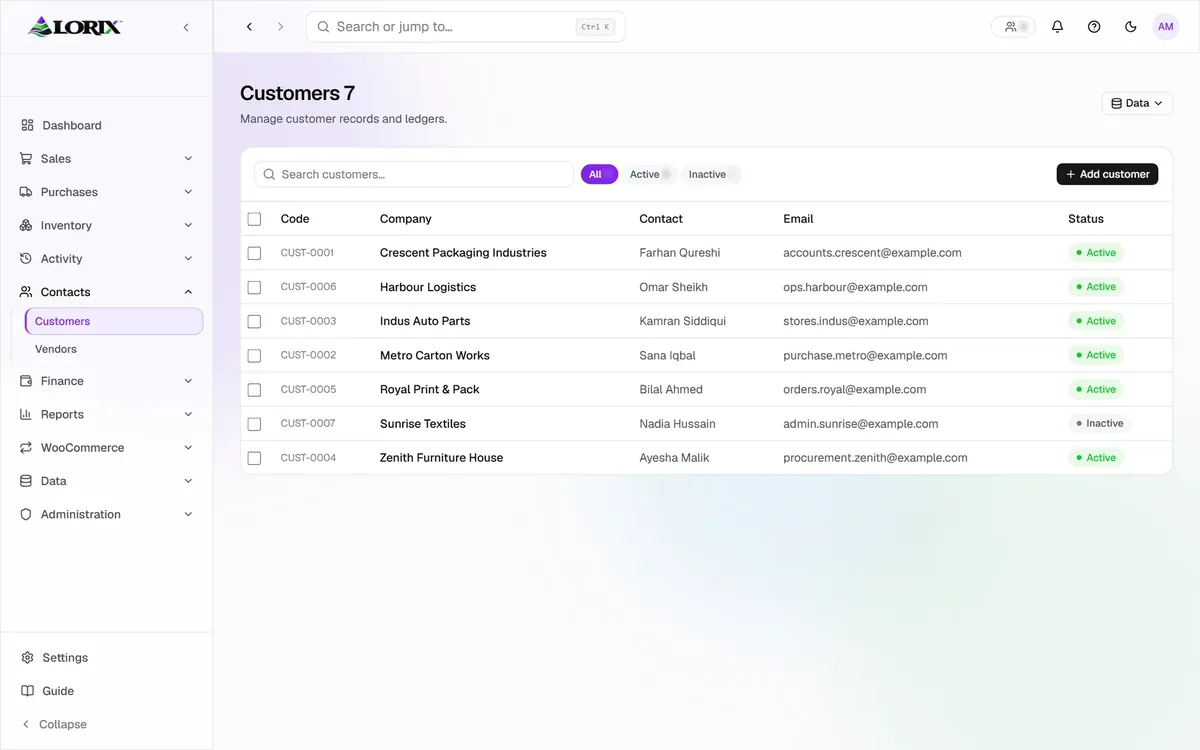Collapse sidebar using top chevron icon

pyautogui.click(x=186, y=27)
